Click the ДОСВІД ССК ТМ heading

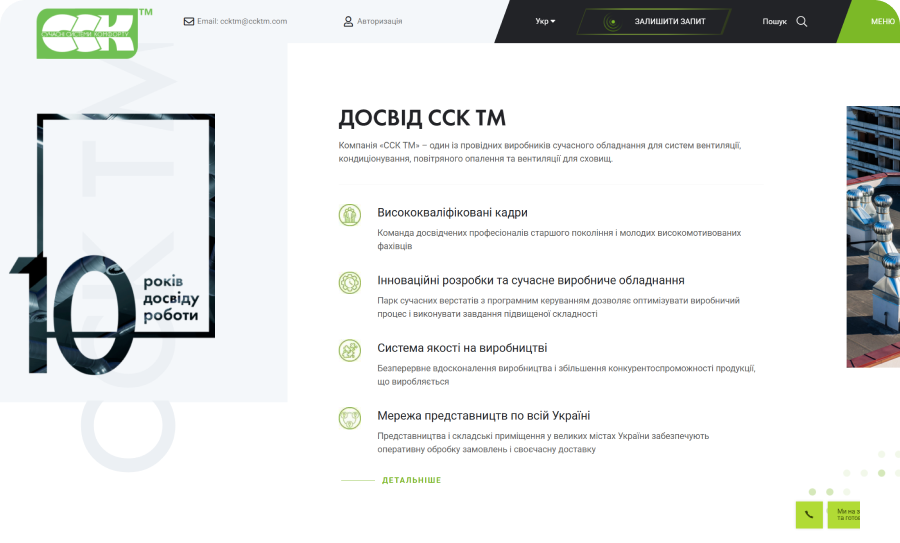422,118
